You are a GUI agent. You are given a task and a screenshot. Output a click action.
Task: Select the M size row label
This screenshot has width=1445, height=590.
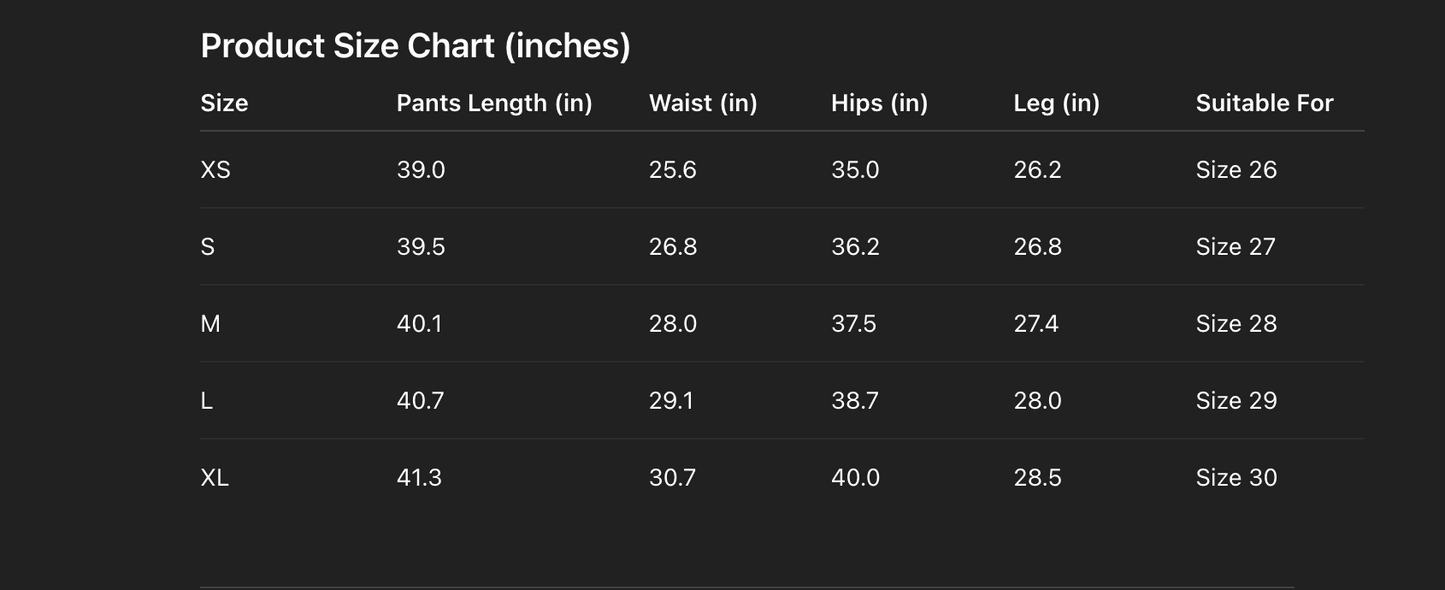tap(210, 324)
